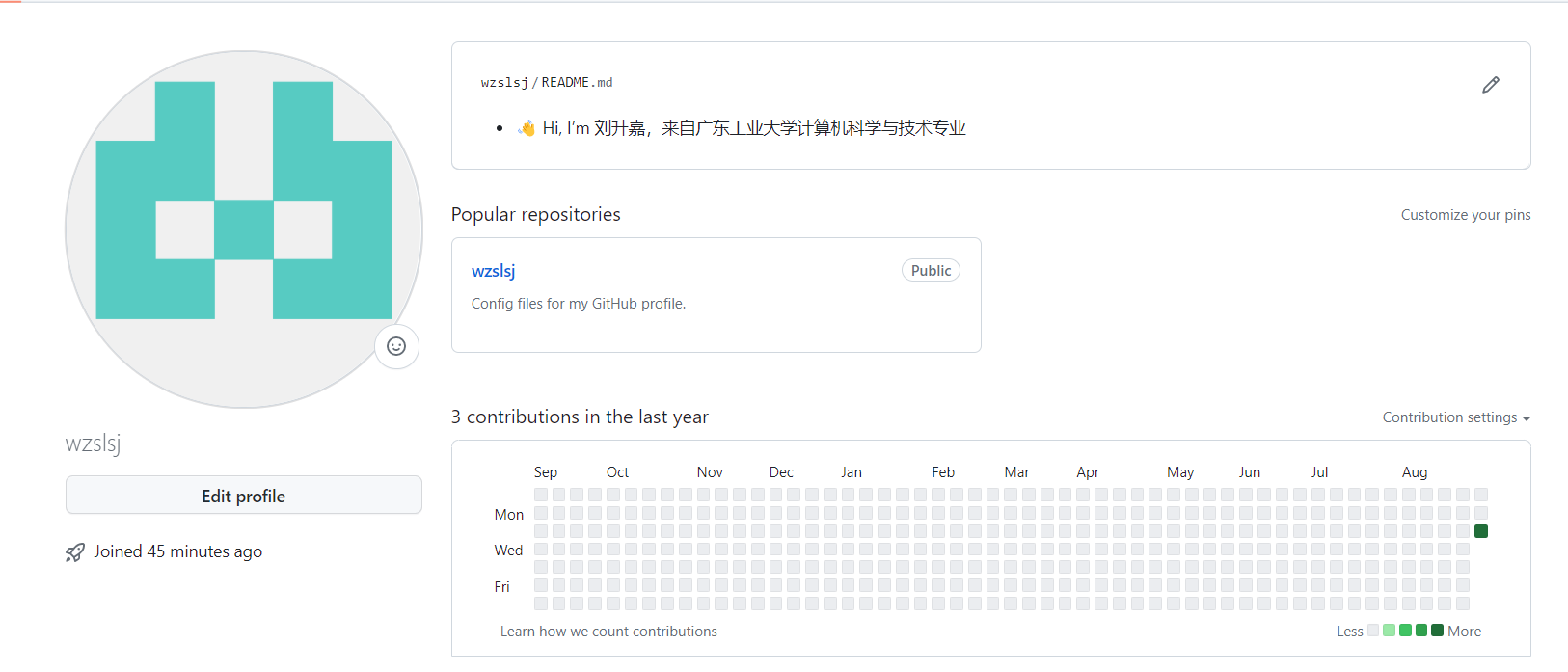Click the darkest green legend swatch
Image resolution: width=1568 pixels, height=672 pixels.
click(1437, 631)
